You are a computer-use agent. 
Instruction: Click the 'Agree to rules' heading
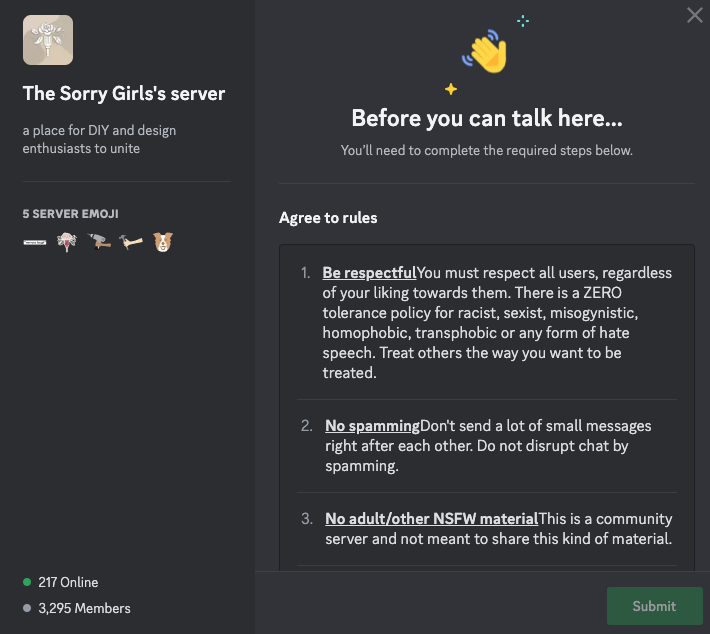click(x=328, y=218)
